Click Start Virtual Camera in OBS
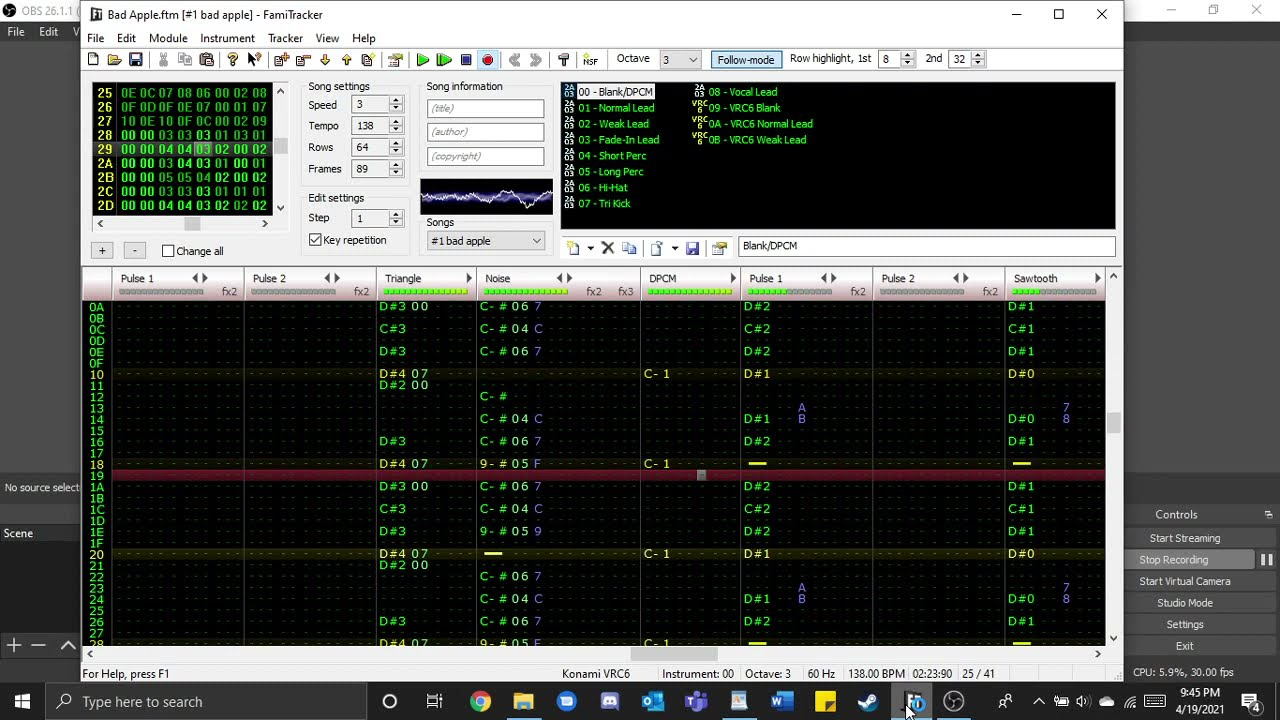 (1185, 581)
